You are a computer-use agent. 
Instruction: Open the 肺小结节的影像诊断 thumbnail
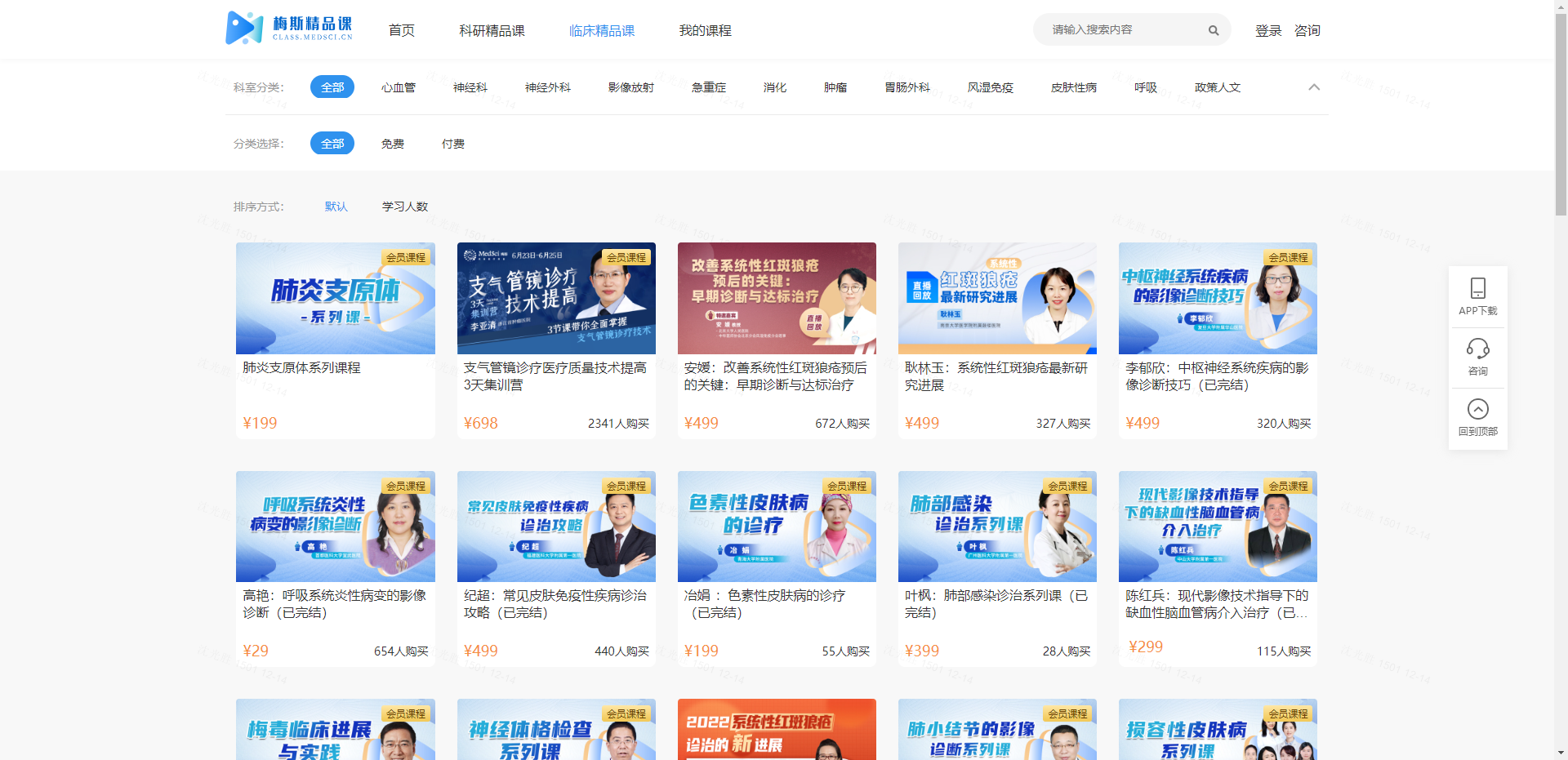(997, 729)
